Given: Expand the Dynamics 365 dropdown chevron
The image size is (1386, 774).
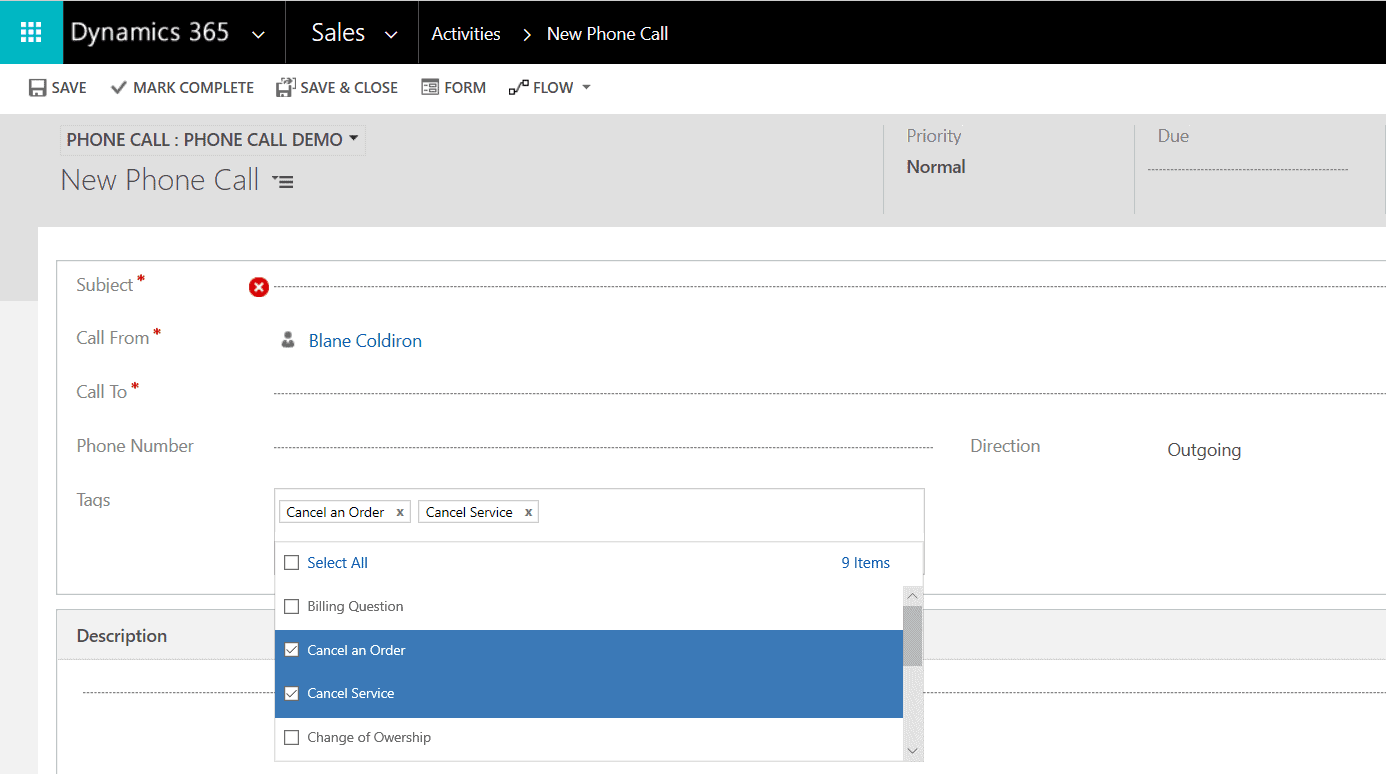Looking at the screenshot, I should point(258,34).
